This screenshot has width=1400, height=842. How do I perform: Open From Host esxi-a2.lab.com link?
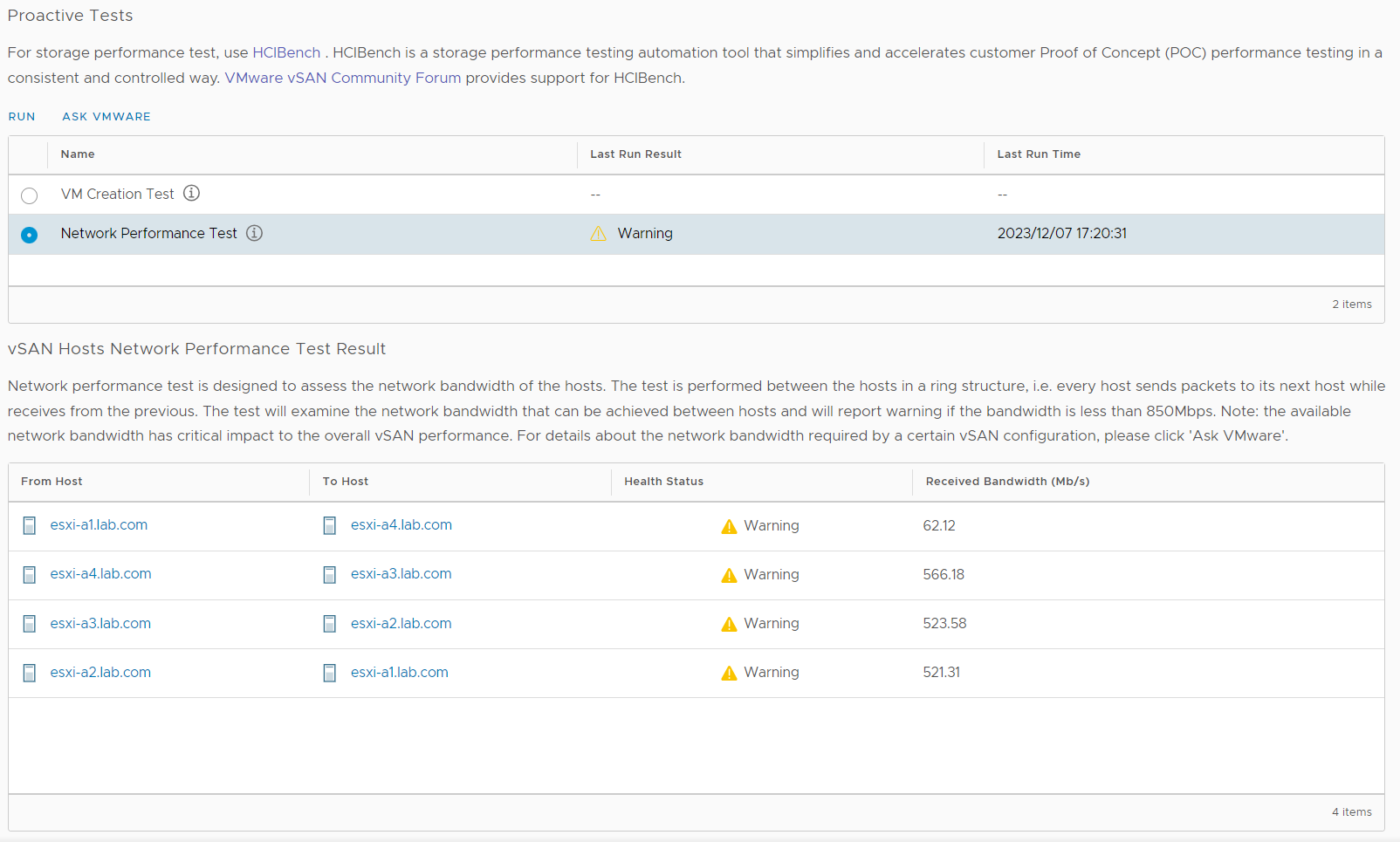point(100,672)
